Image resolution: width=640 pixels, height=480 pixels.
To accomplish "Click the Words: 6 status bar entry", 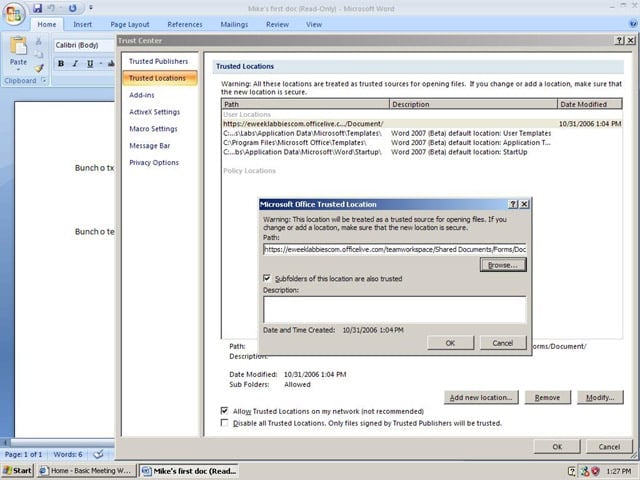I will (68, 454).
